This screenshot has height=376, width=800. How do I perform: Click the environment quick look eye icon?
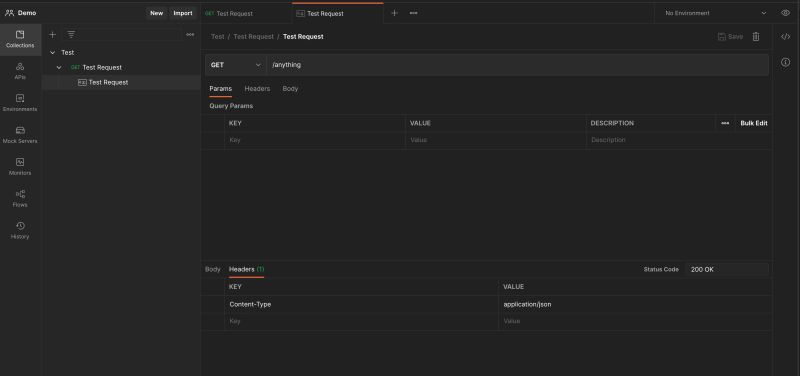786,13
